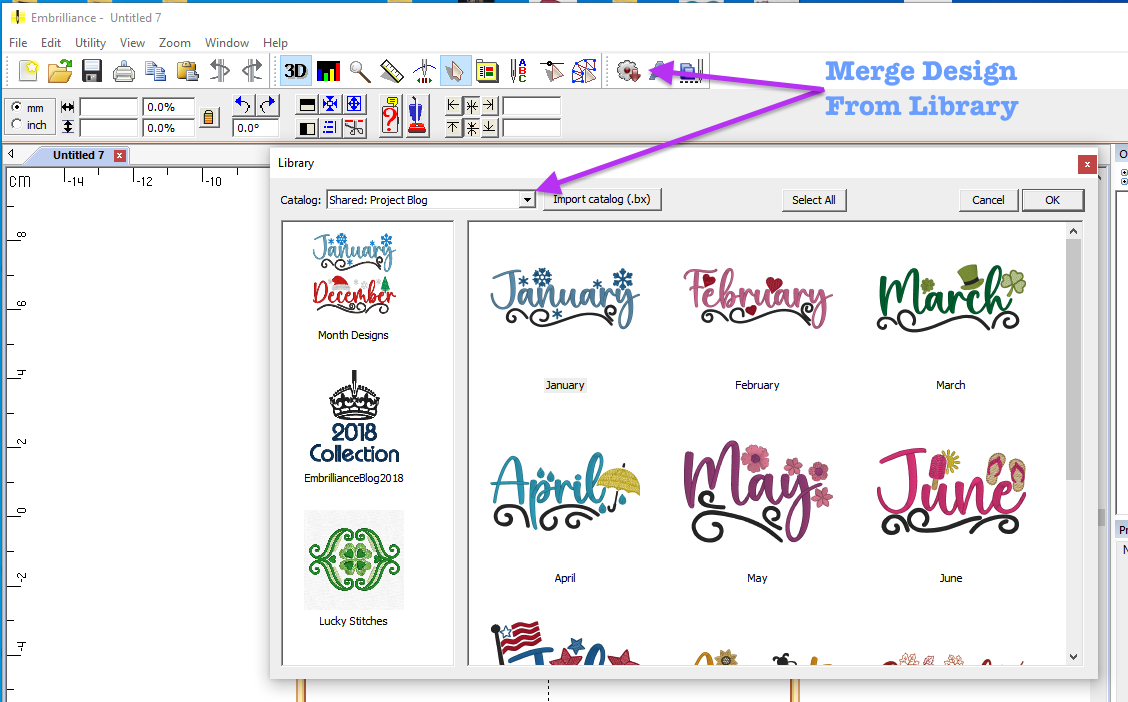Select the inch units radio button
Image resolution: width=1128 pixels, height=702 pixels.
point(17,125)
